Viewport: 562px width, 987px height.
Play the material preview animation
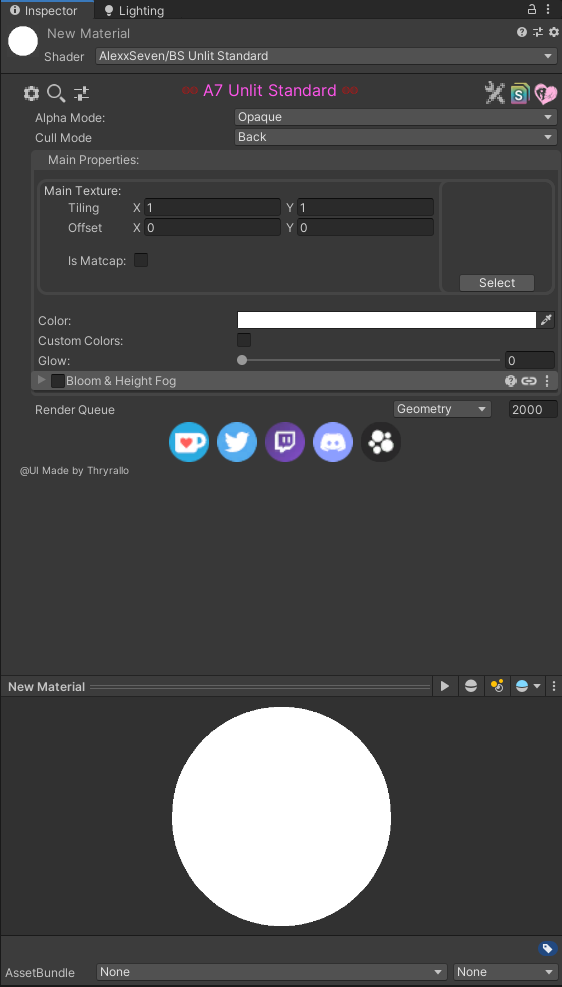point(445,686)
